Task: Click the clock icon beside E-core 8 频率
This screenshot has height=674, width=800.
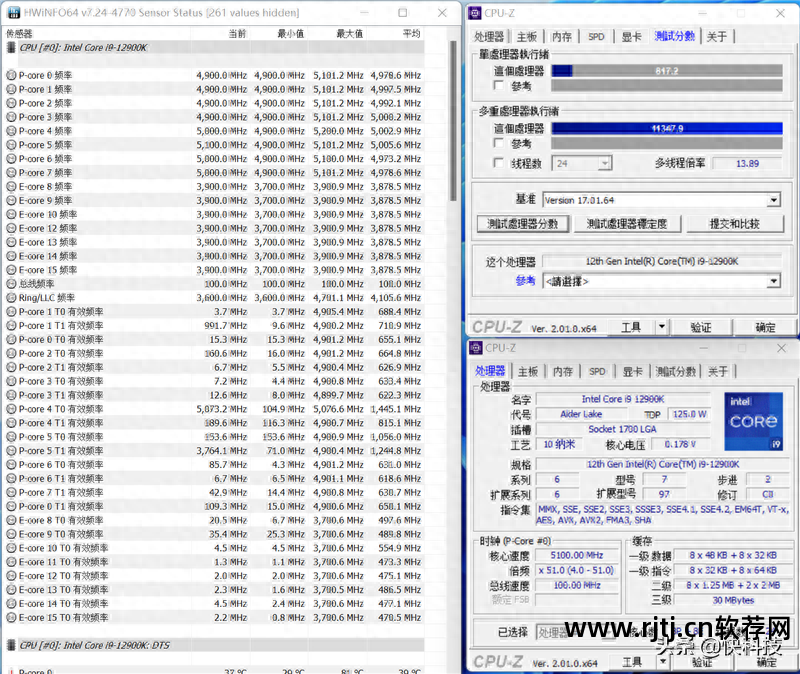Action: (11, 186)
